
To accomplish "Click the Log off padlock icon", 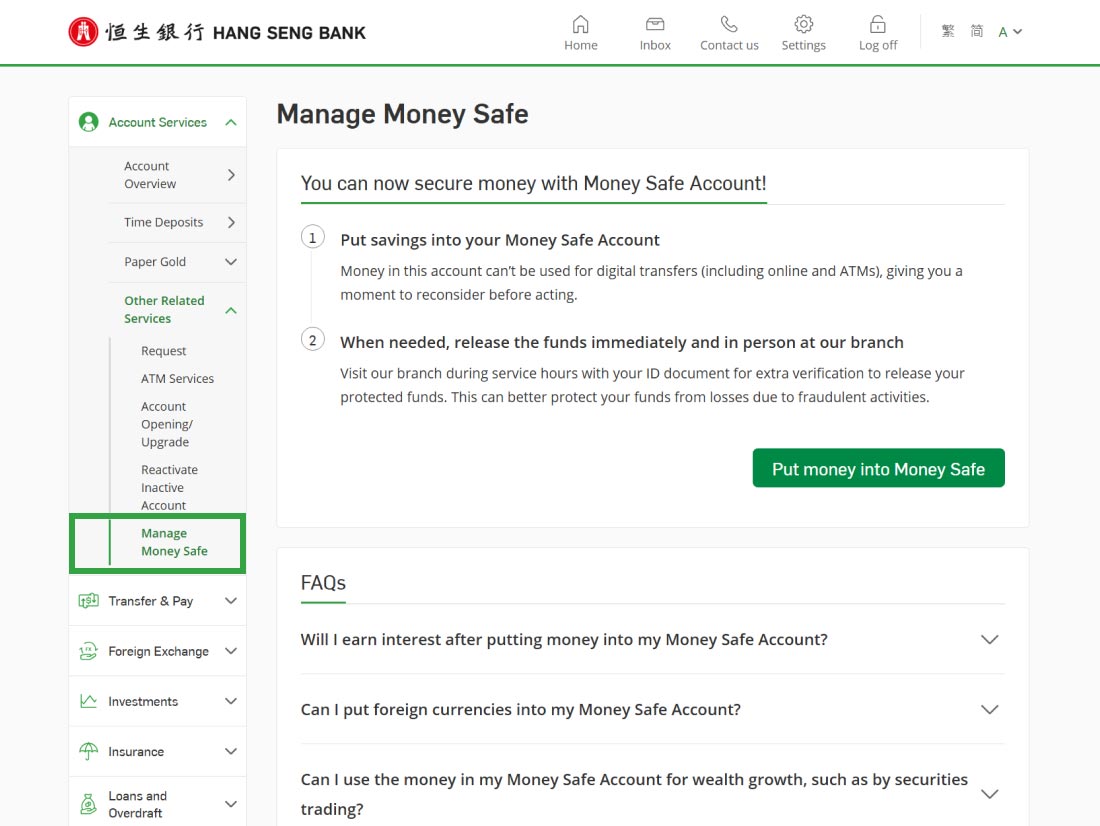I will (877, 24).
